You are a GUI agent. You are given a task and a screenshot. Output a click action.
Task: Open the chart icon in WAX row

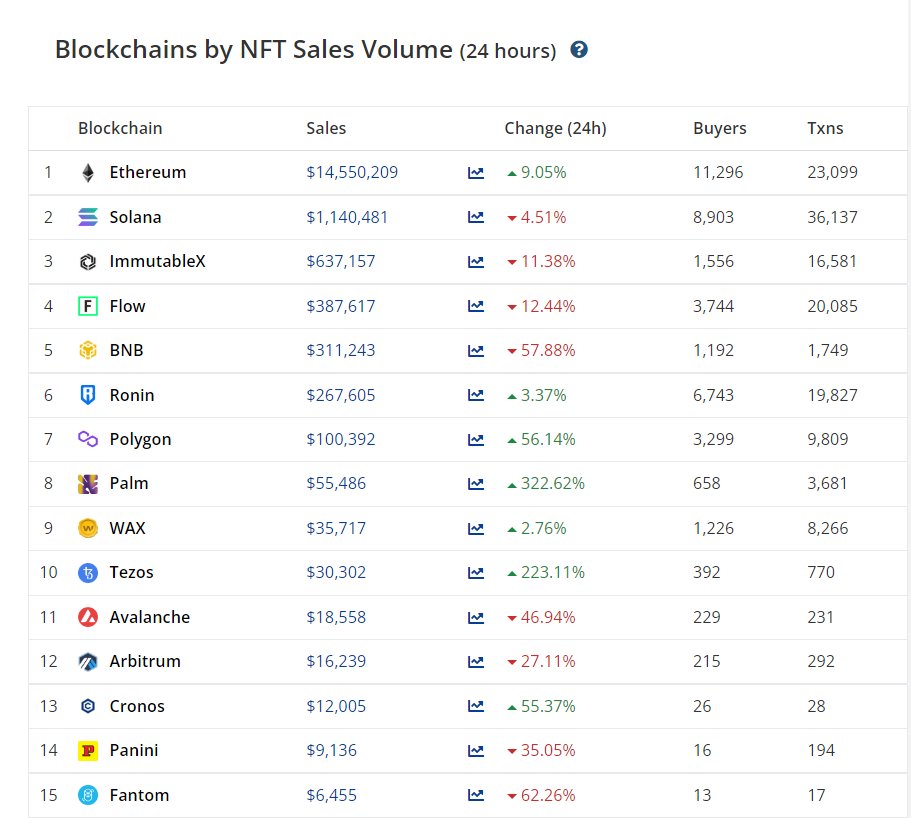(476, 528)
